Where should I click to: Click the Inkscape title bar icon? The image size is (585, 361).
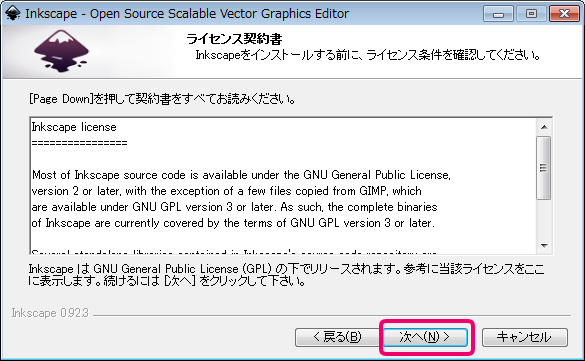tap(13, 13)
